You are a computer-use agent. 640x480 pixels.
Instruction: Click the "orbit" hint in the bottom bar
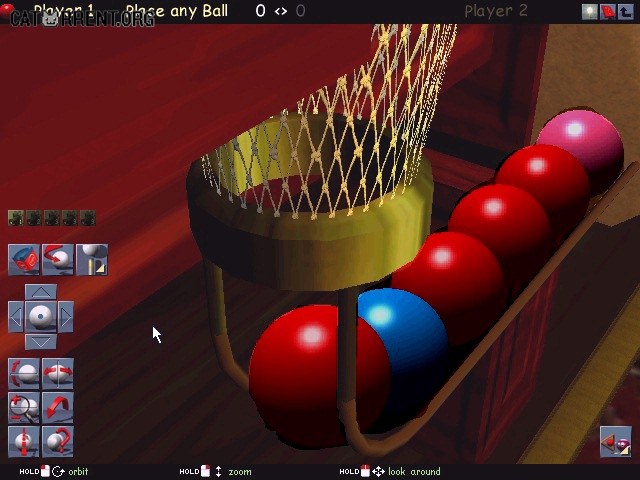click(78, 471)
